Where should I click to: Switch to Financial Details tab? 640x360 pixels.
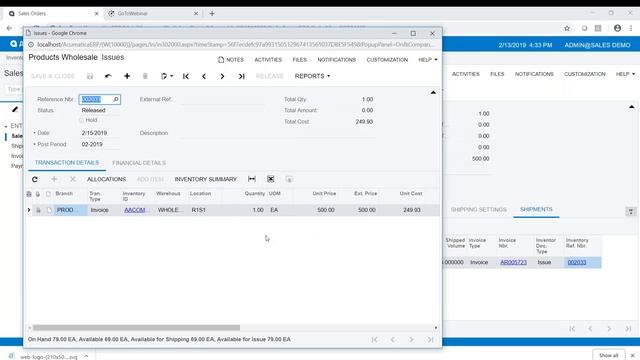coord(139,163)
